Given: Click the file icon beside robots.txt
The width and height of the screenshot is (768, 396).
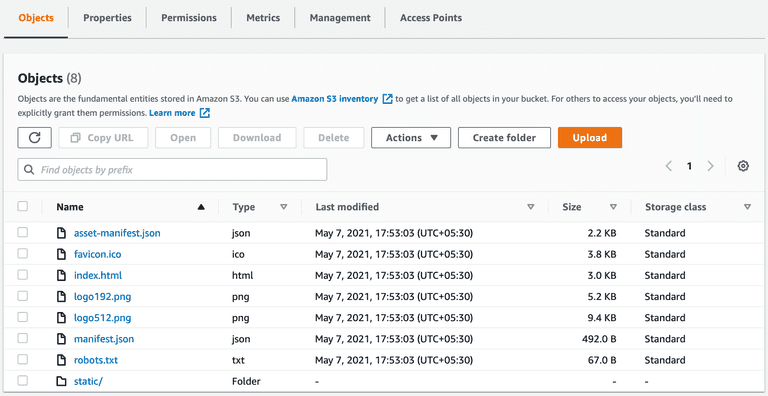Looking at the screenshot, I should tap(61, 360).
